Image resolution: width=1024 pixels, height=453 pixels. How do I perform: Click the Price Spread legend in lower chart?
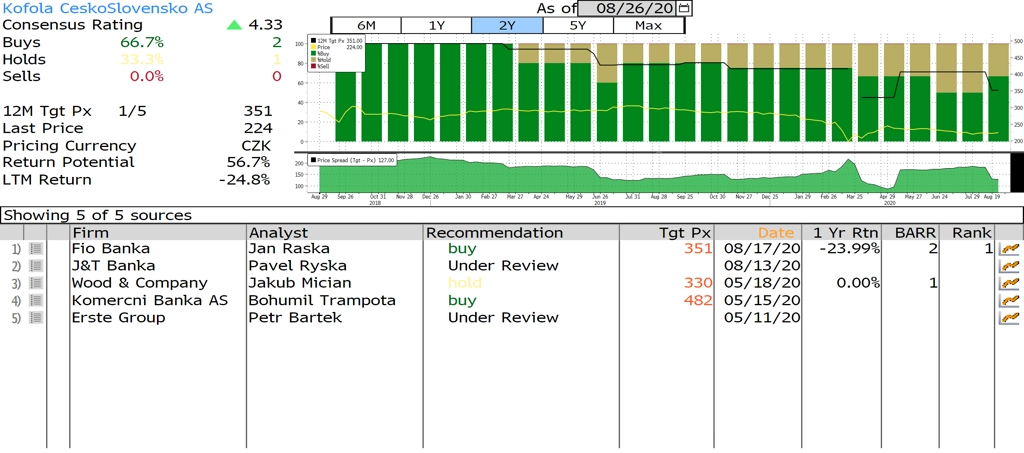tap(353, 160)
